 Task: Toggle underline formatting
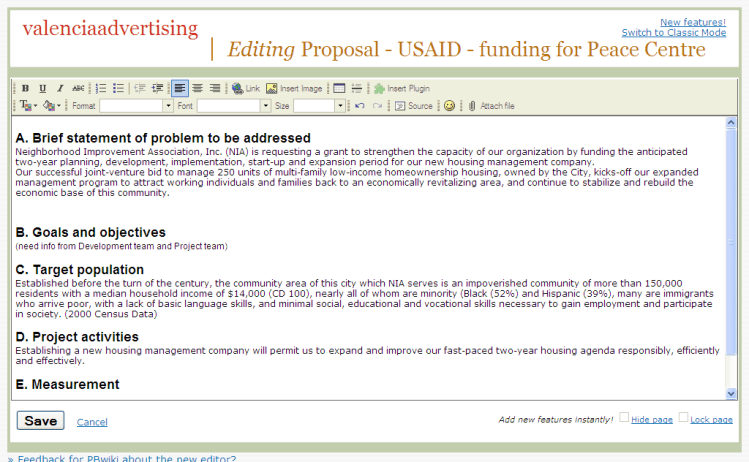coord(43,88)
